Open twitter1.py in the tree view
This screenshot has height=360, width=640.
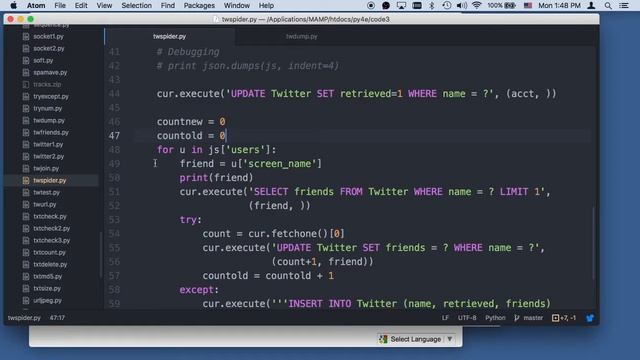pyautogui.click(x=48, y=144)
